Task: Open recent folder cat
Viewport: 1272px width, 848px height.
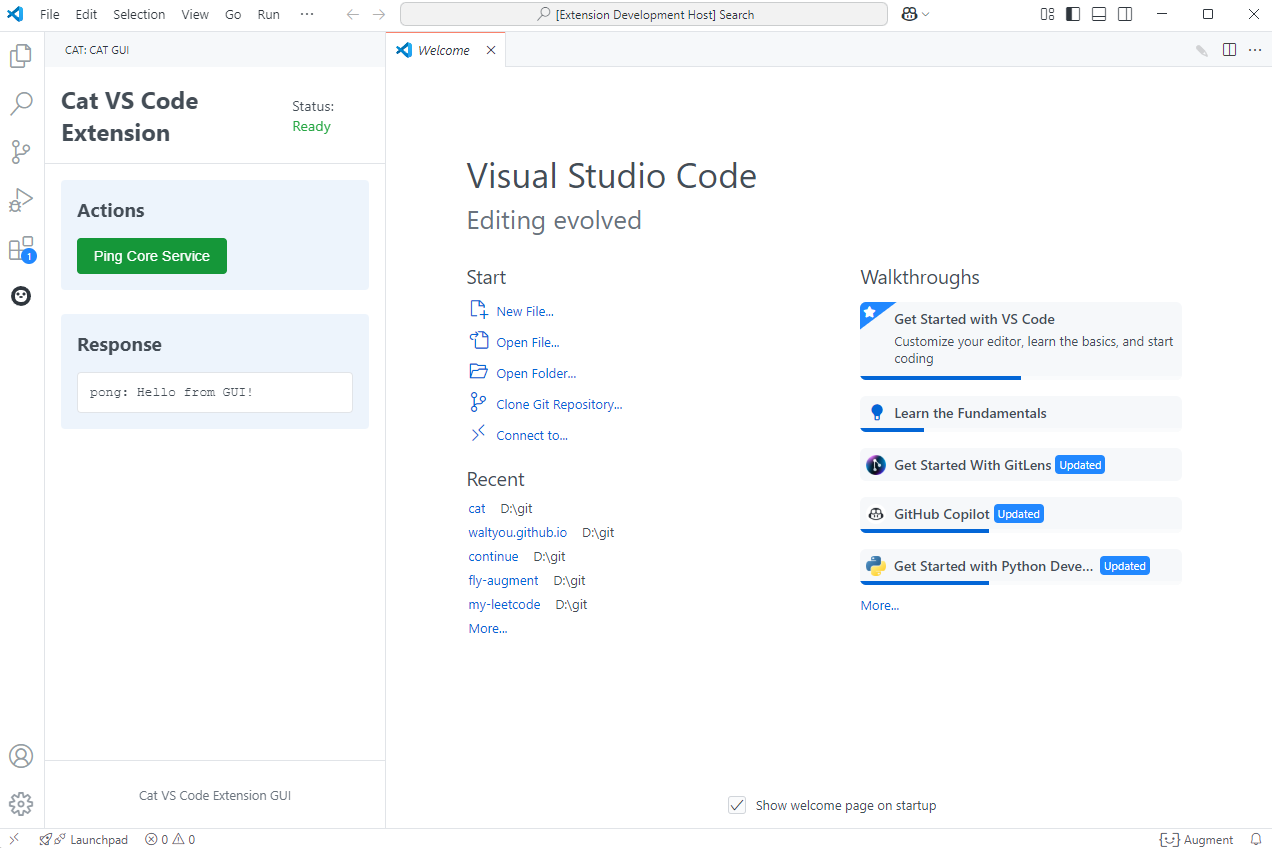Action: [x=477, y=508]
